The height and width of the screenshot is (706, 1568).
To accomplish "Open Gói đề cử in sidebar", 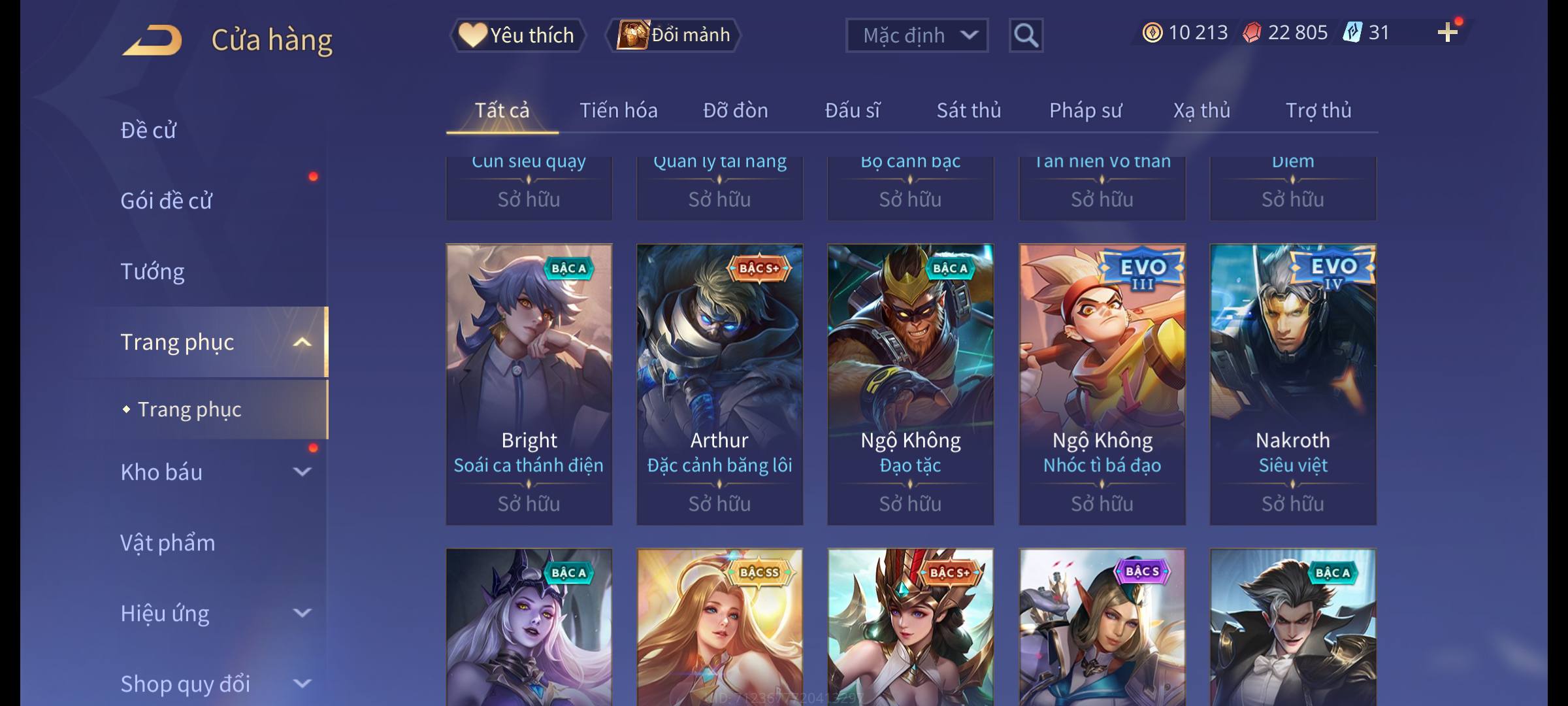I will (167, 201).
